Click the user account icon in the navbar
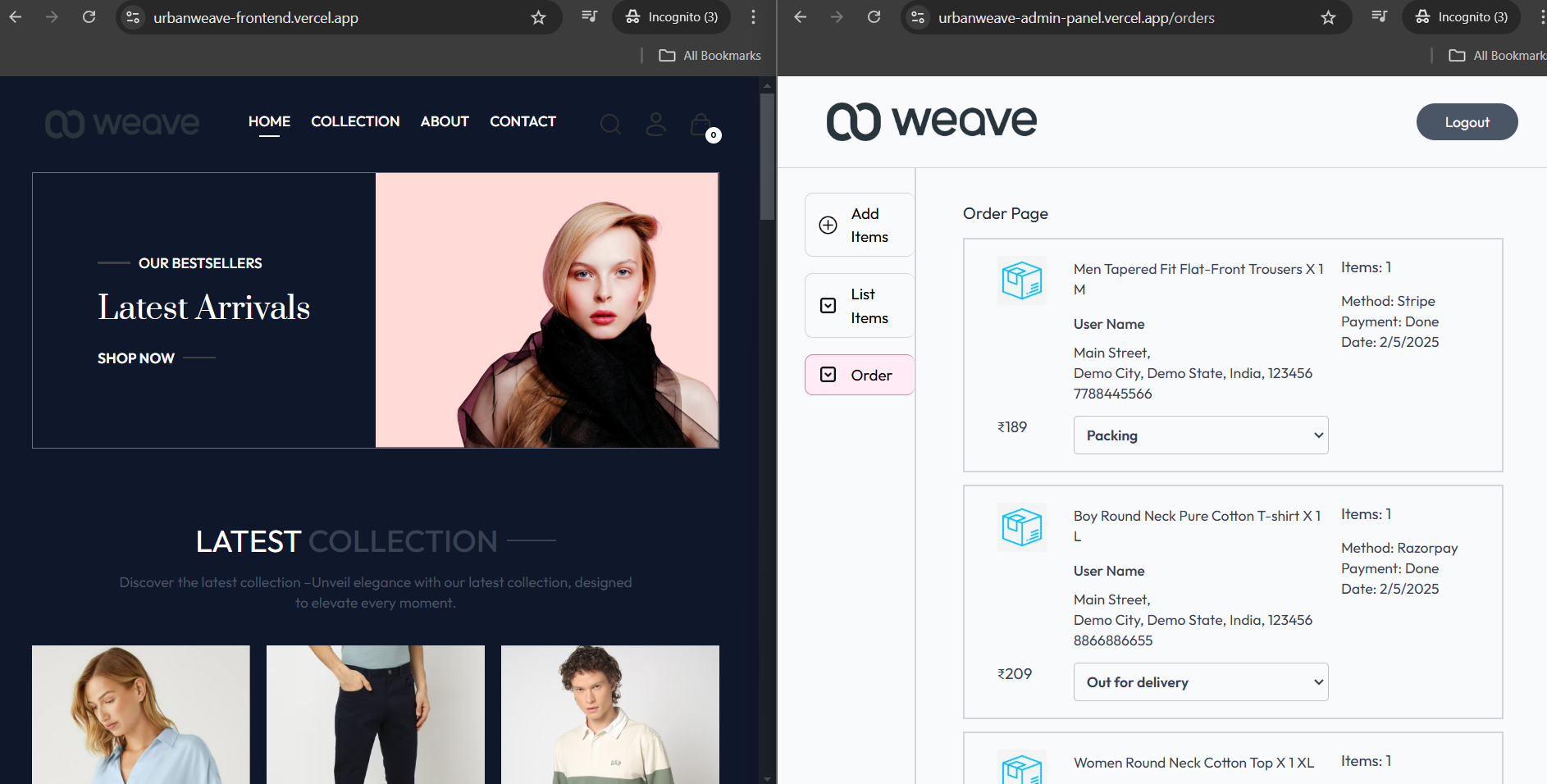 click(655, 124)
